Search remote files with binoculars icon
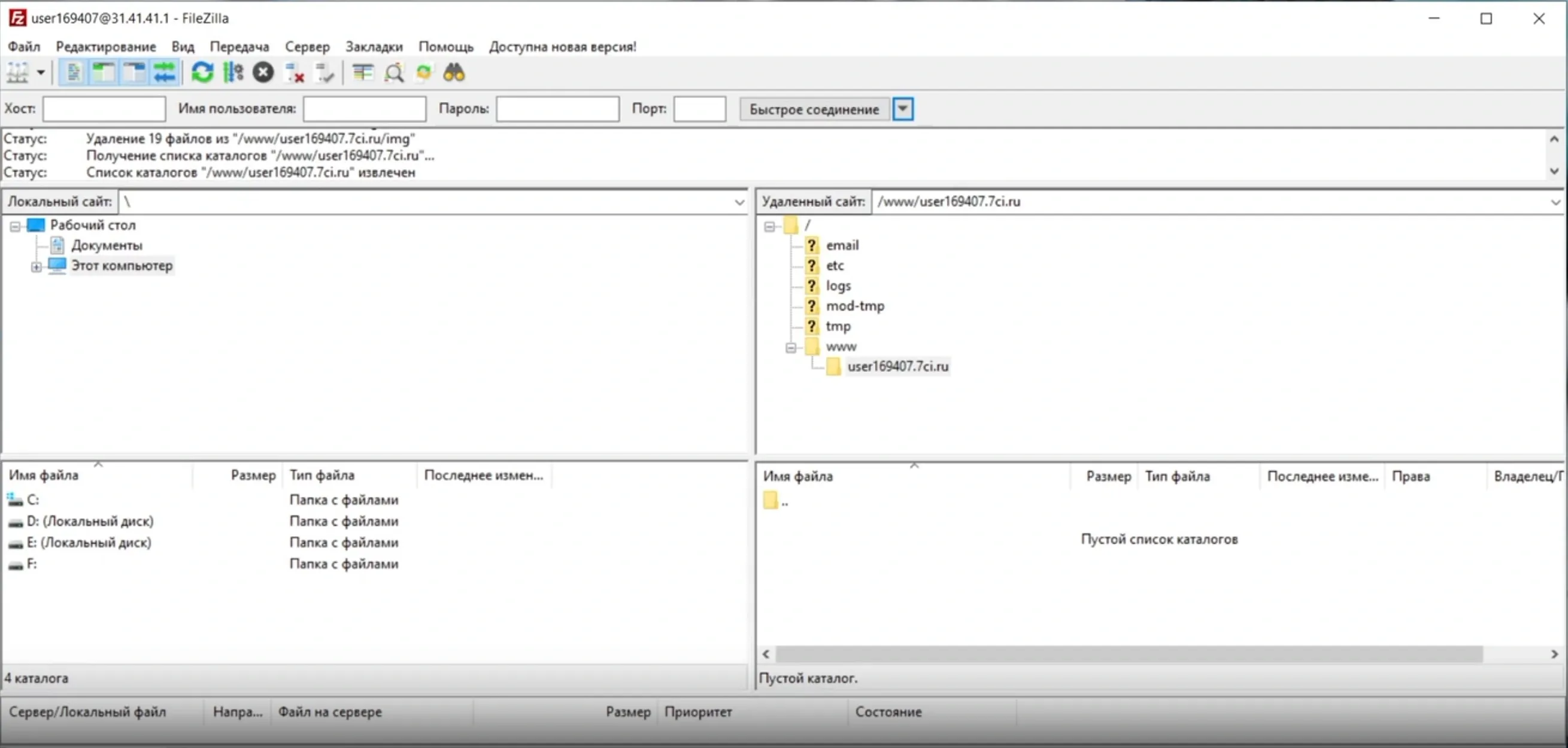Viewport: 1568px width, 748px height. point(454,73)
